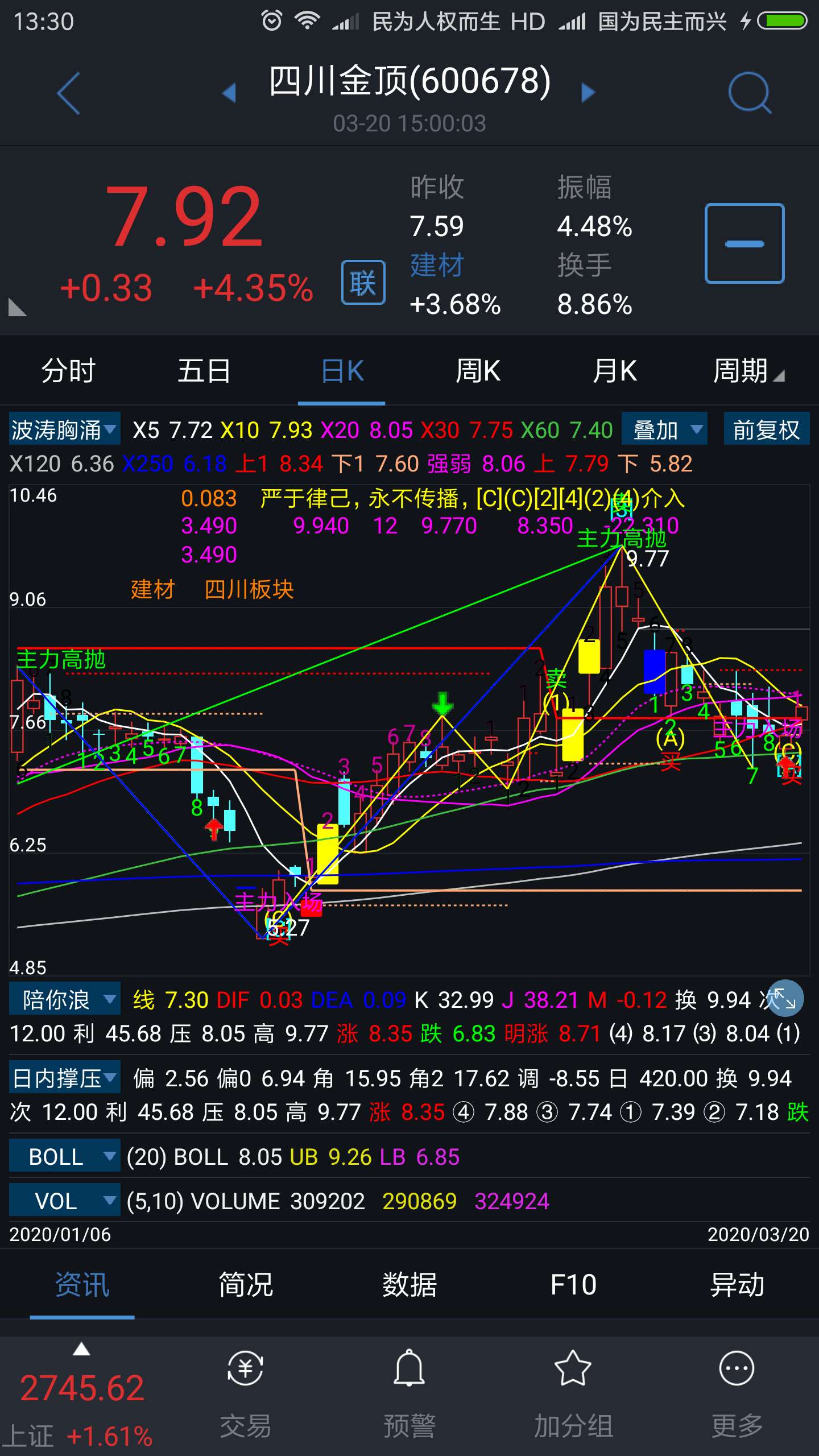Open the search magnifier icon
Image resolution: width=819 pixels, height=1456 pixels.
(x=750, y=93)
